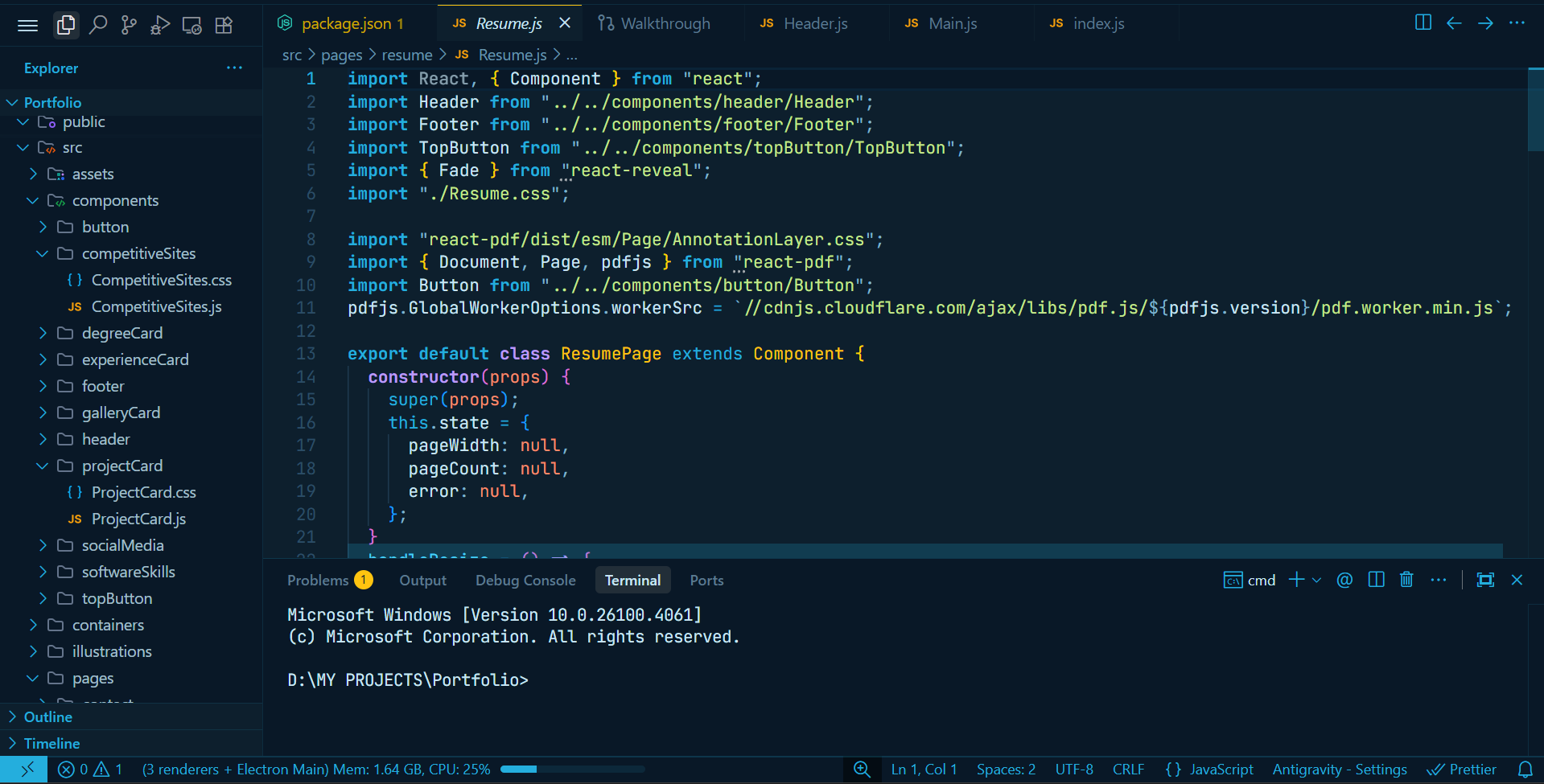Click the pages breadcrumb segment
This screenshot has height=784, width=1544.
coord(341,55)
